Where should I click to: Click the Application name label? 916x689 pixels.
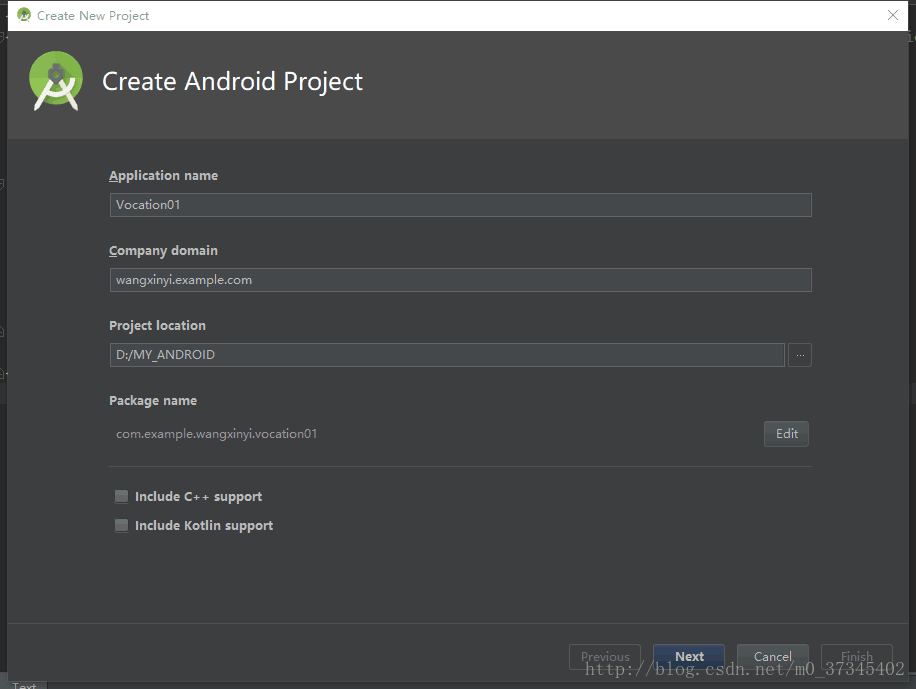click(x=164, y=176)
